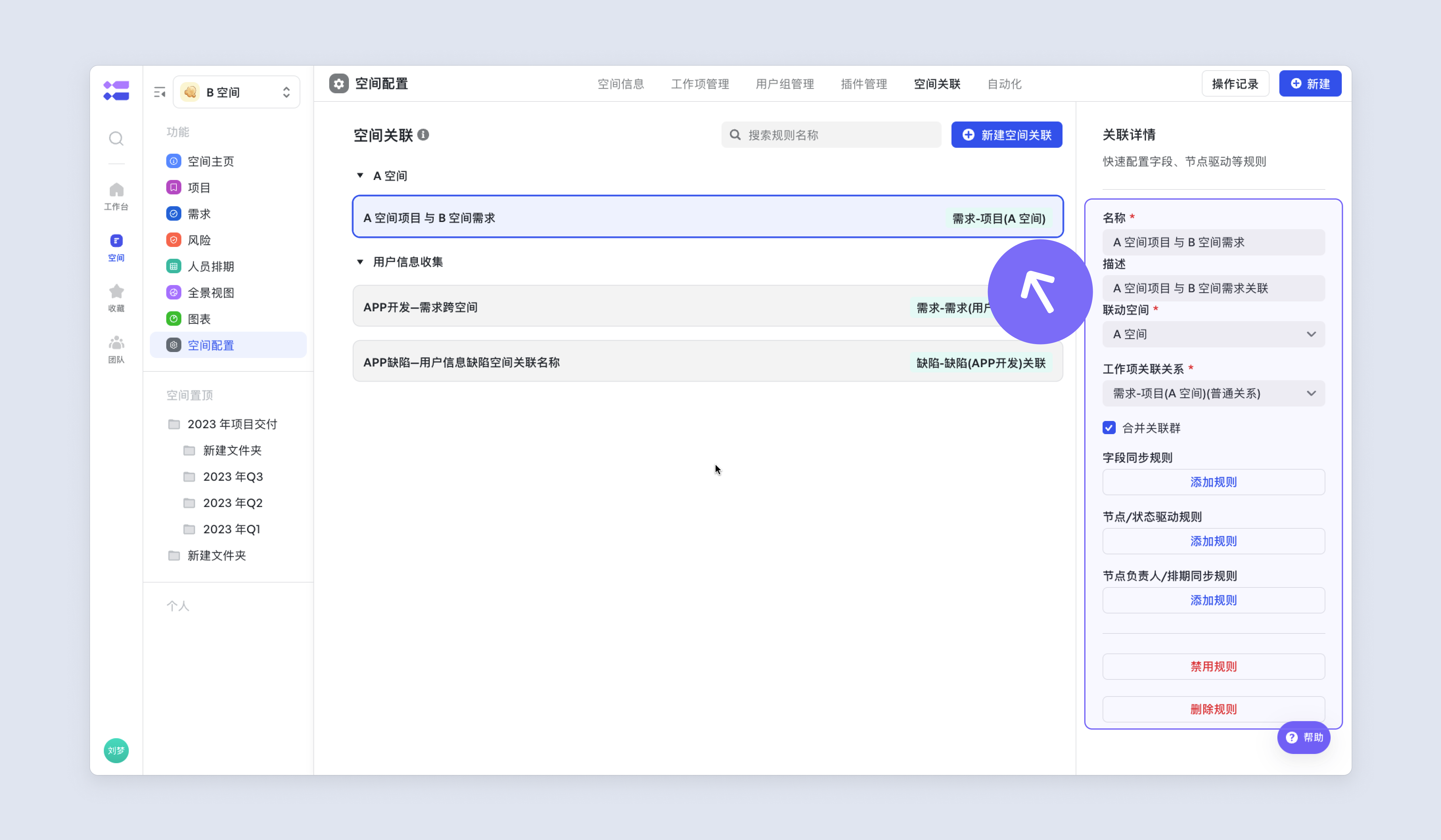The width and height of the screenshot is (1441, 840).
Task: Click the 新建空间关联 button
Action: click(1006, 135)
